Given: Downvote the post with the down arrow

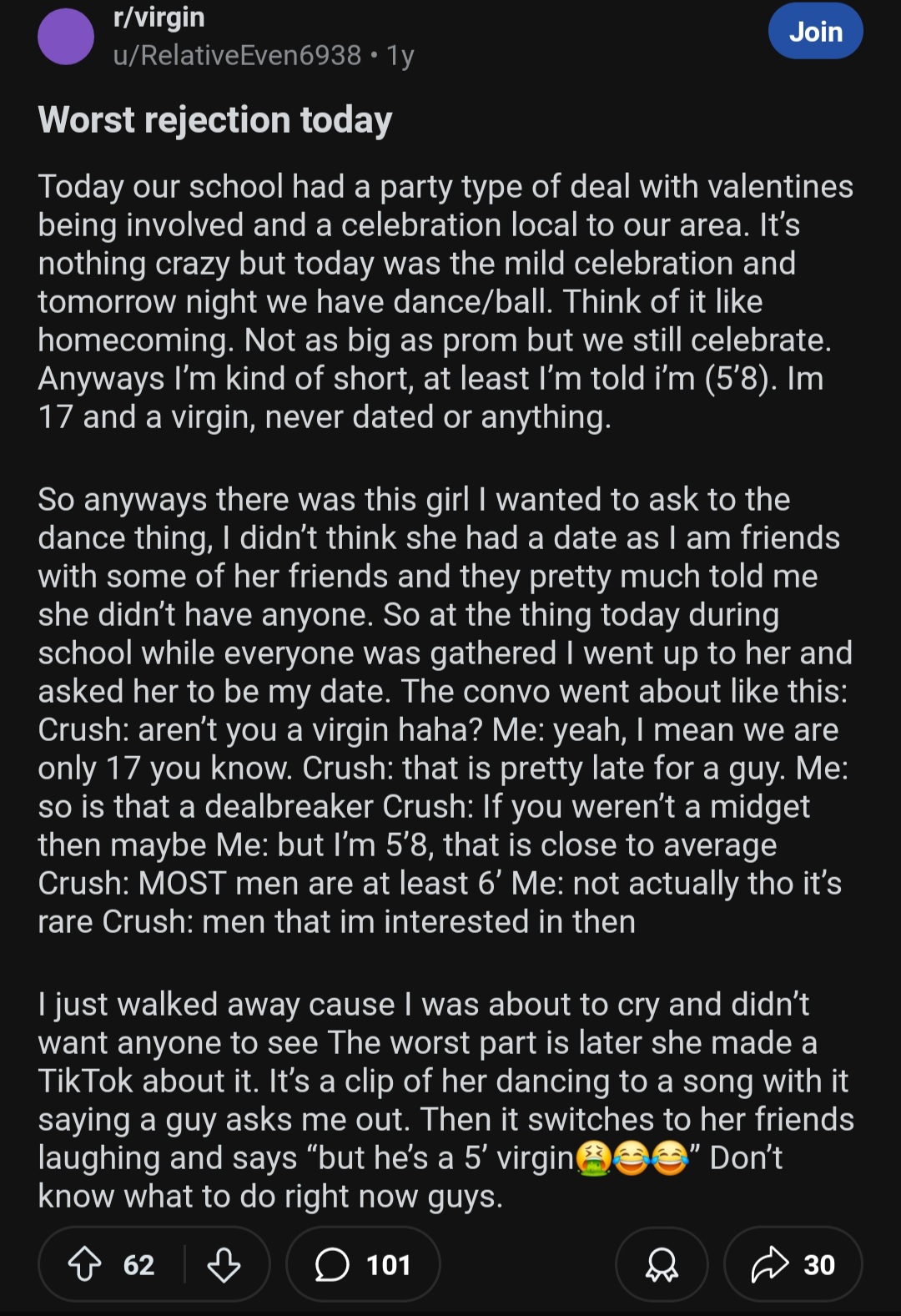Looking at the screenshot, I should (x=224, y=1264).
